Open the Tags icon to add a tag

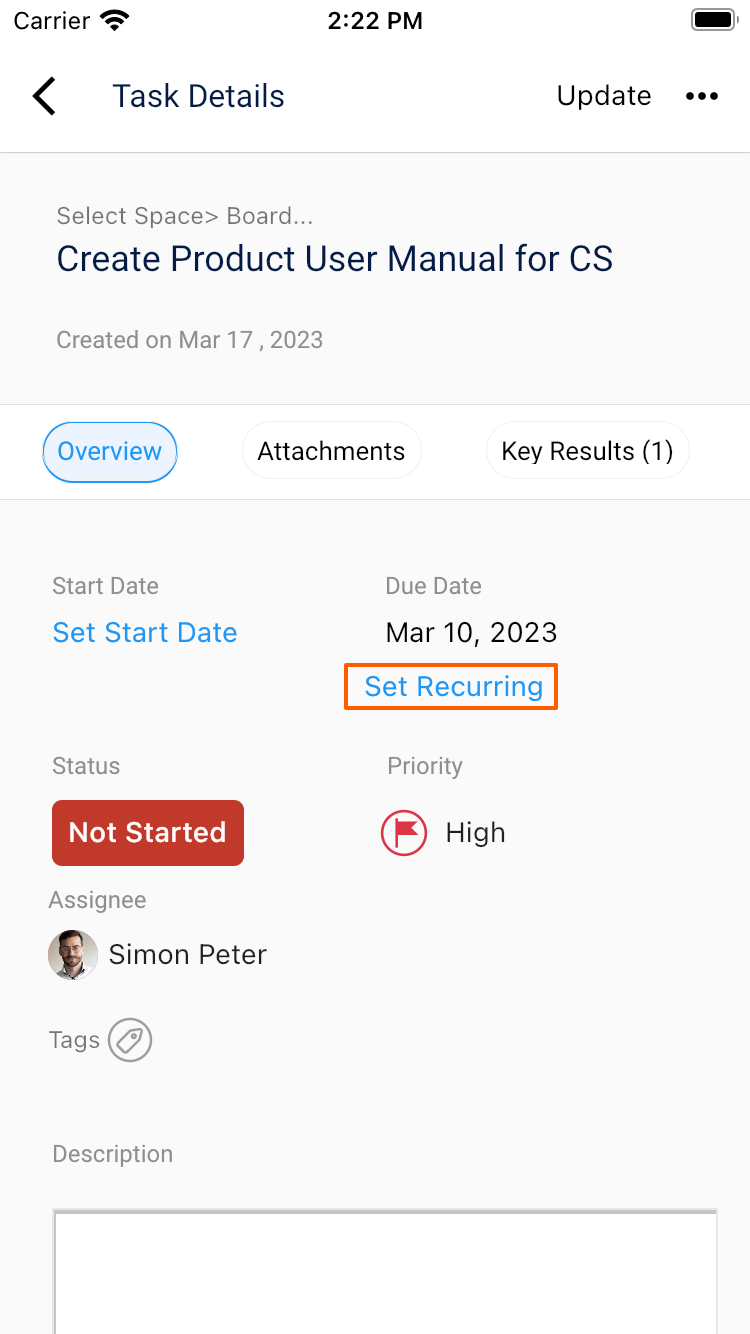(x=129, y=1040)
